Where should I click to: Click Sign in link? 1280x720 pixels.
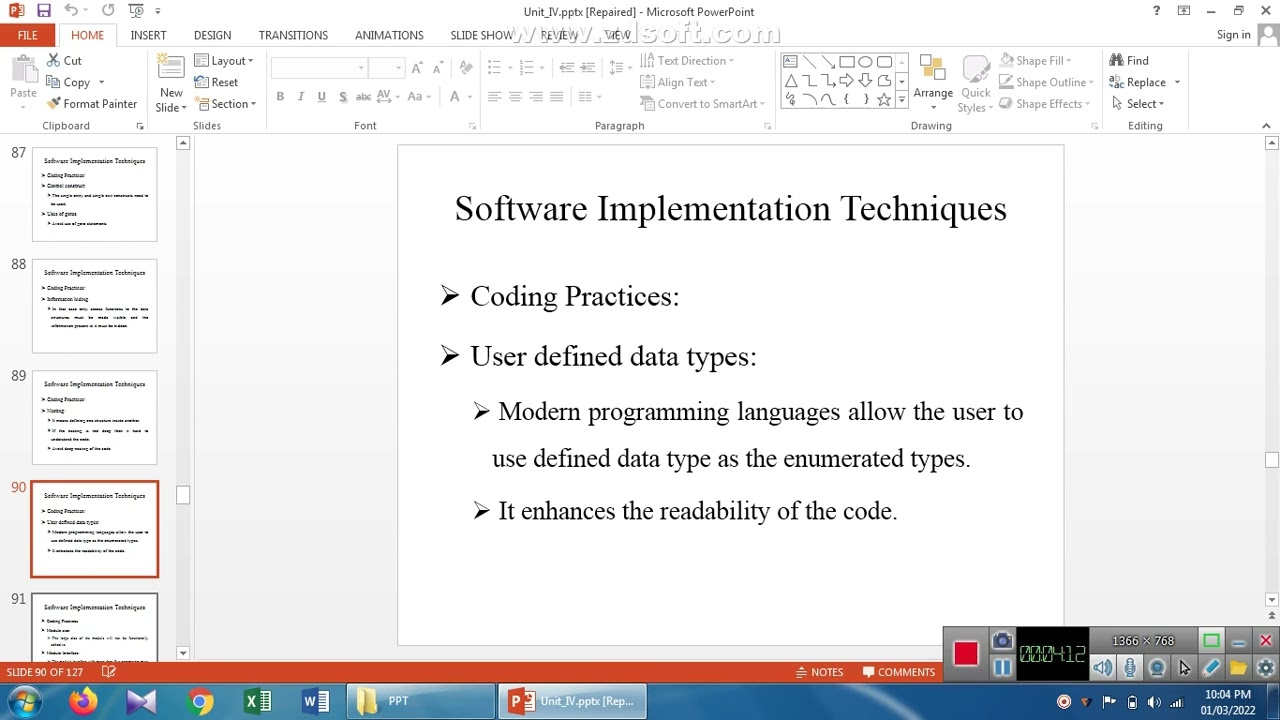(x=1233, y=35)
